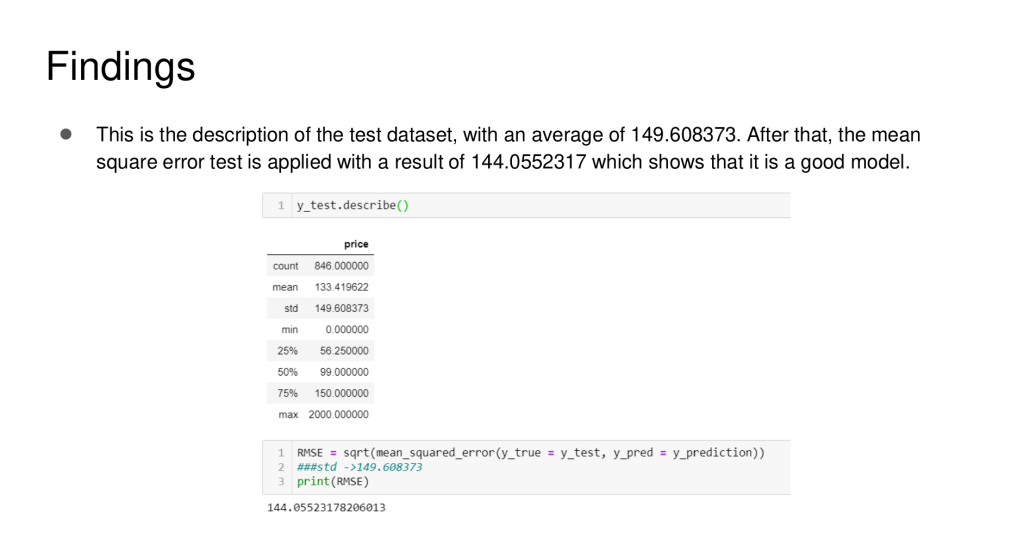
Task: Click the "Findings" slide title
Action: (120, 67)
